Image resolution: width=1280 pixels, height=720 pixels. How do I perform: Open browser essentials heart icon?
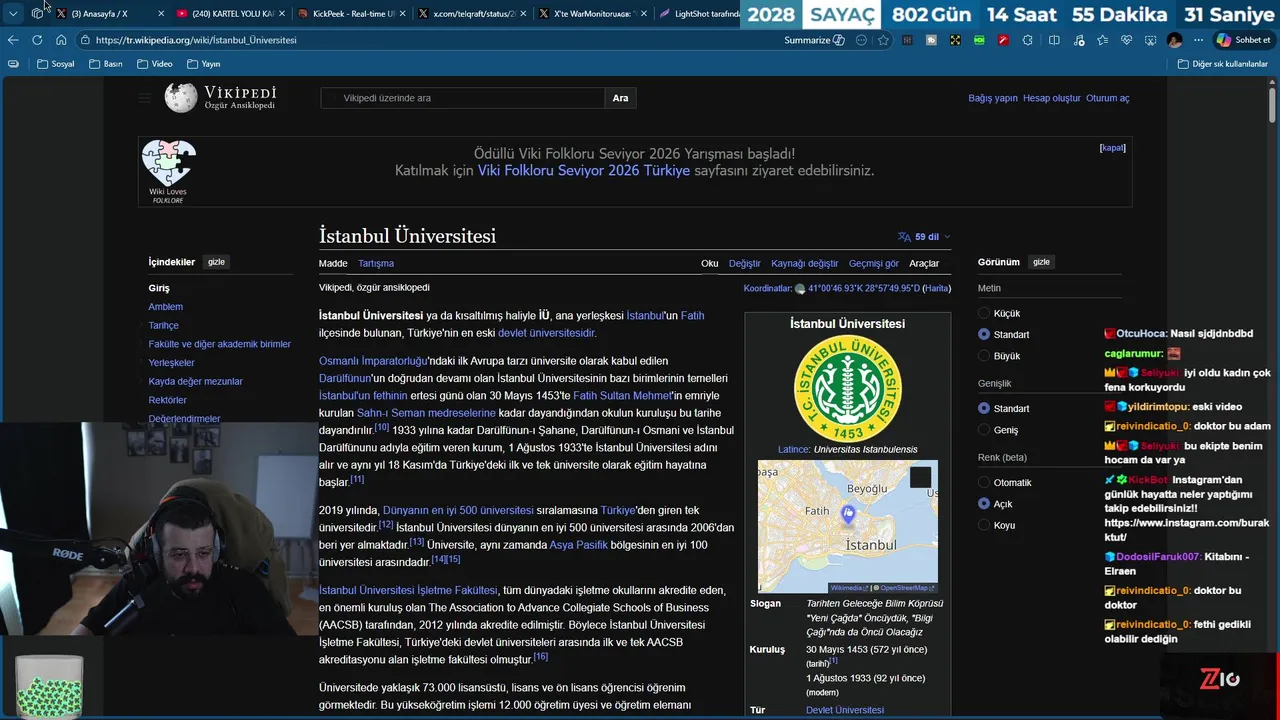tap(1126, 40)
